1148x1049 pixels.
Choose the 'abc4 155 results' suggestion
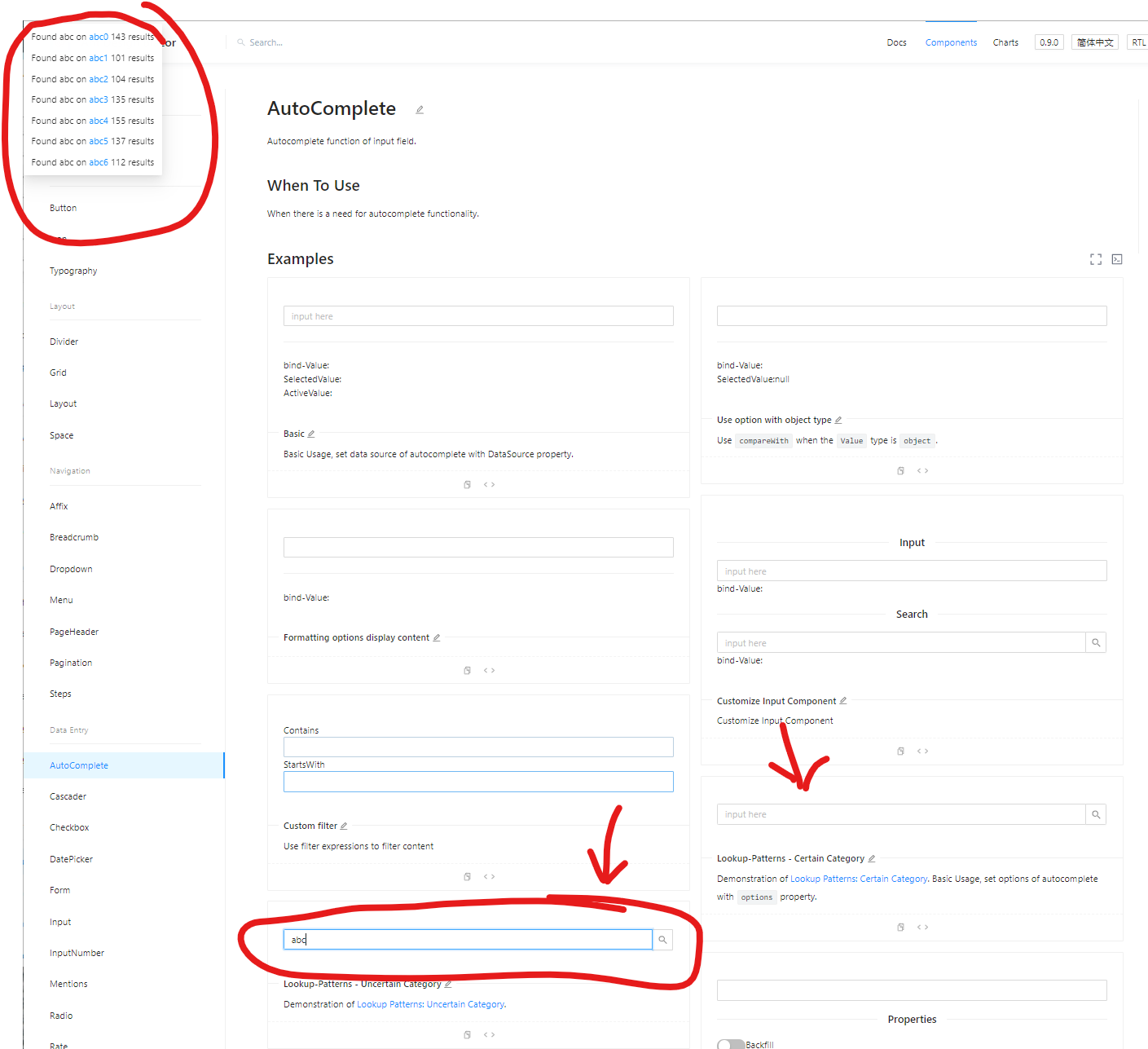click(x=93, y=121)
